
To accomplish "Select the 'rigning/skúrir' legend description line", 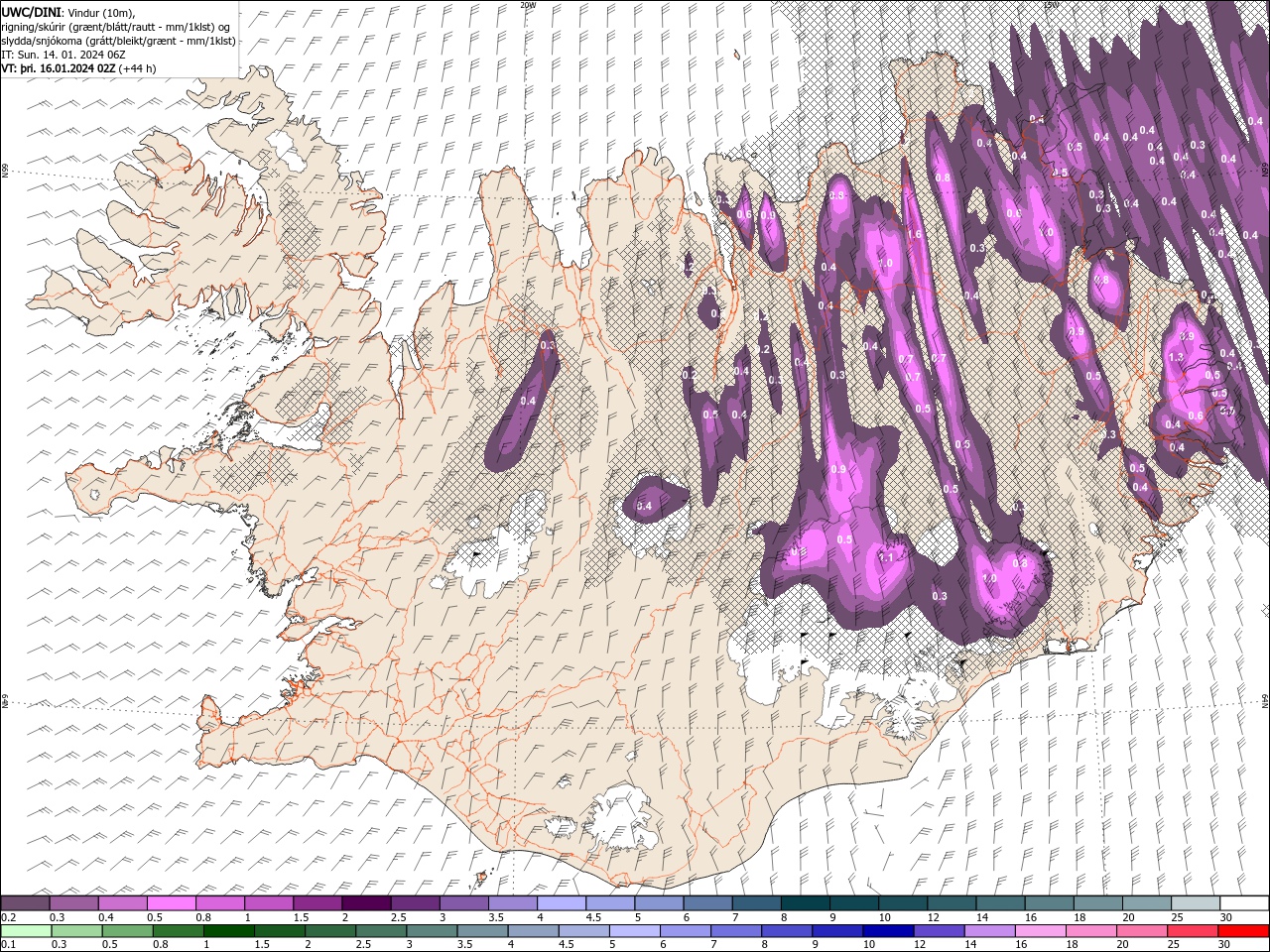I will pos(117,26).
